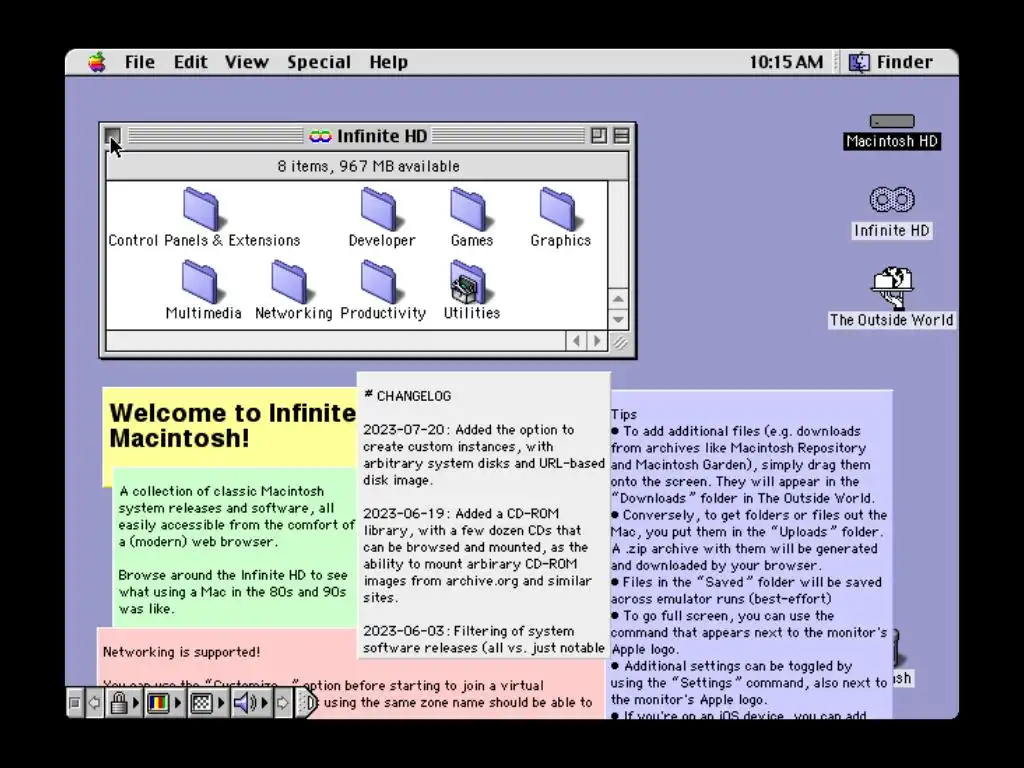Click the 2023-07-20 changelog entry

click(483, 455)
